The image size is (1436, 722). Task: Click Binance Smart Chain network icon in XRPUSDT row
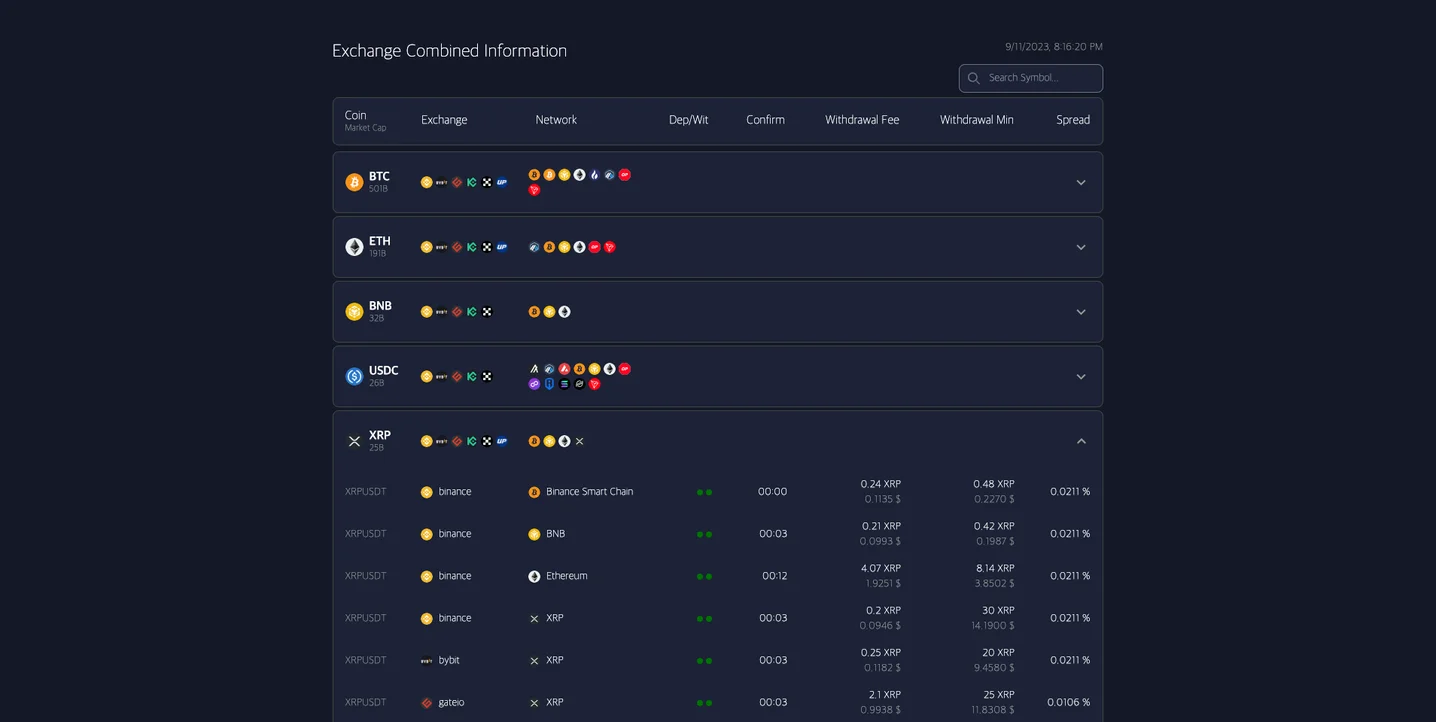pos(534,492)
